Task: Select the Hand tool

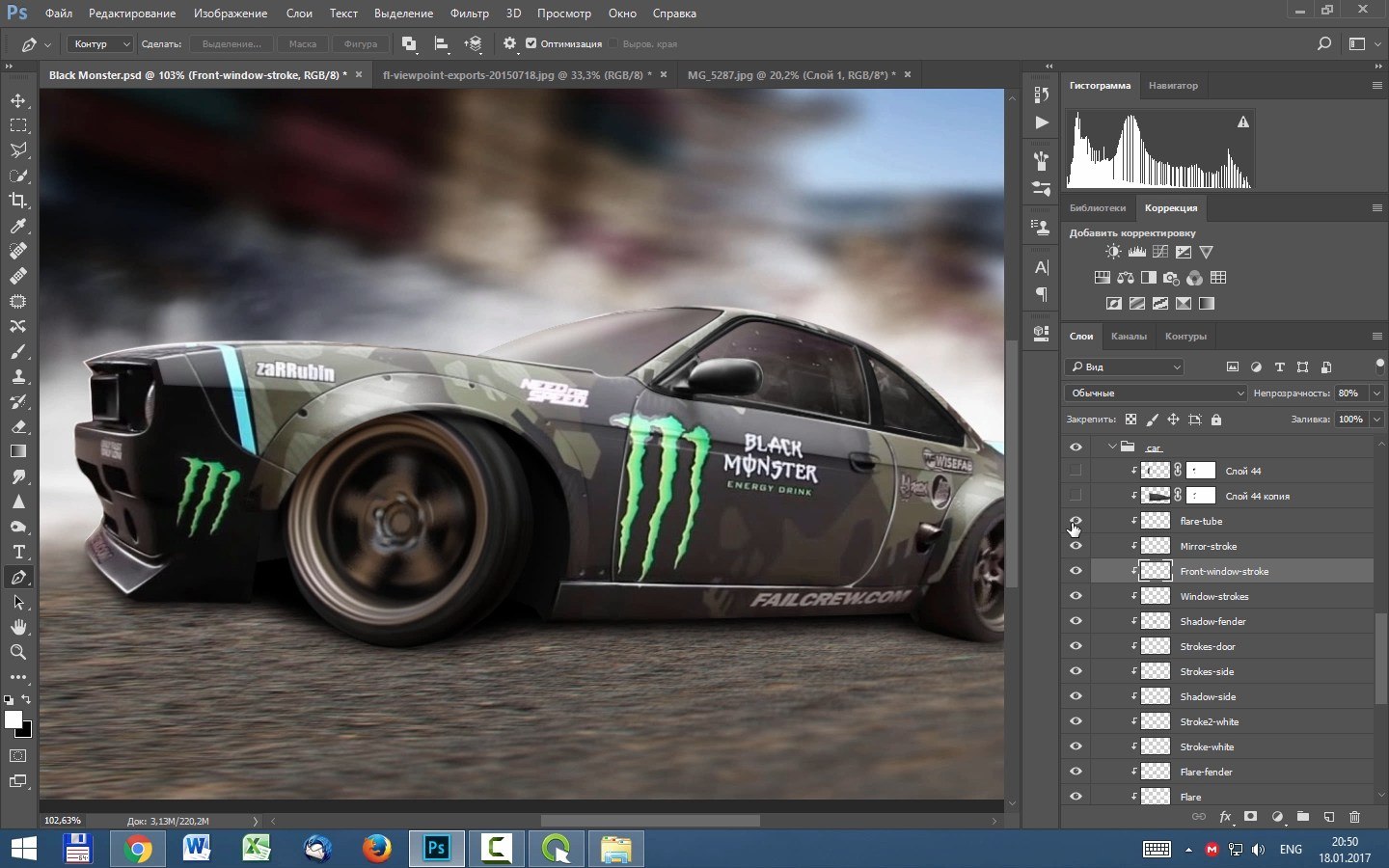Action: click(18, 627)
